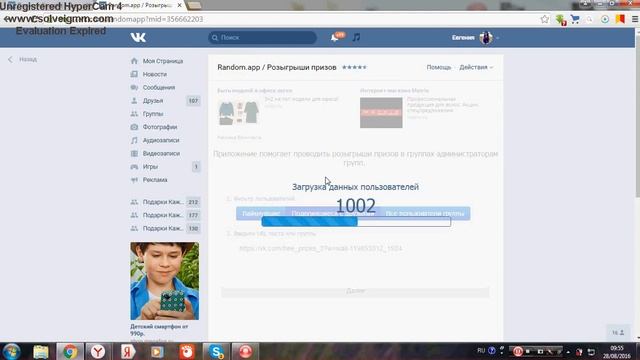Click the clothing ad thumbnail
The image size is (640, 360).
point(239,113)
